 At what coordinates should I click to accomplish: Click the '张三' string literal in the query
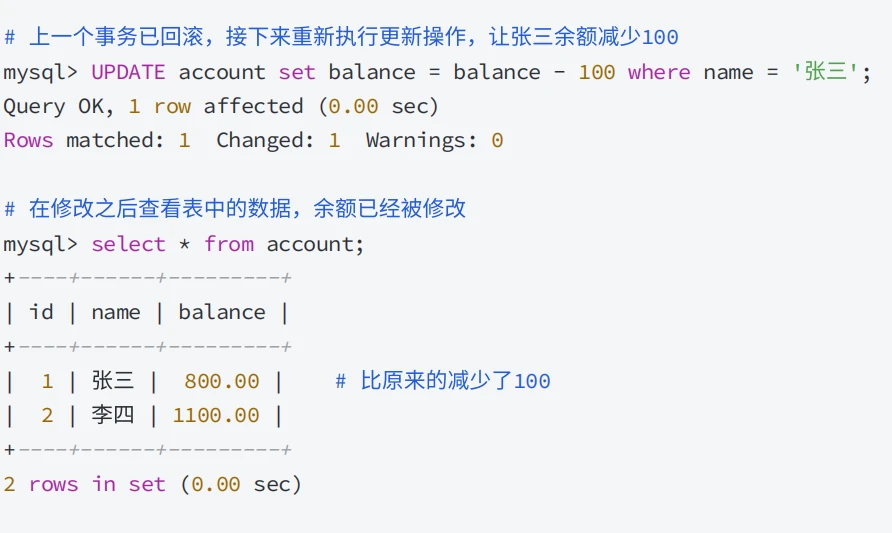(x=825, y=72)
